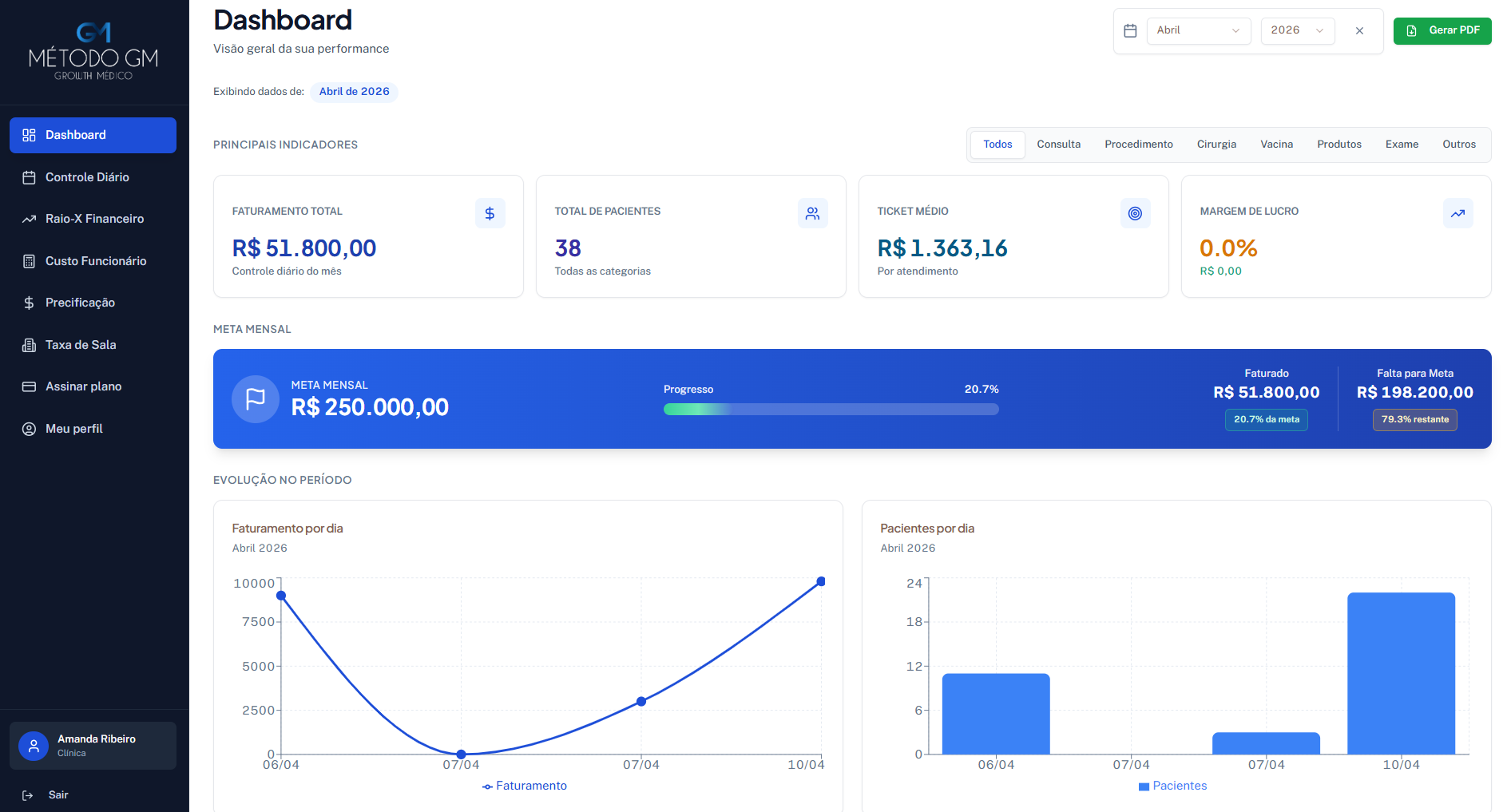
Task: Click Amanda Ribeiro user avatar icon
Action: [x=34, y=746]
